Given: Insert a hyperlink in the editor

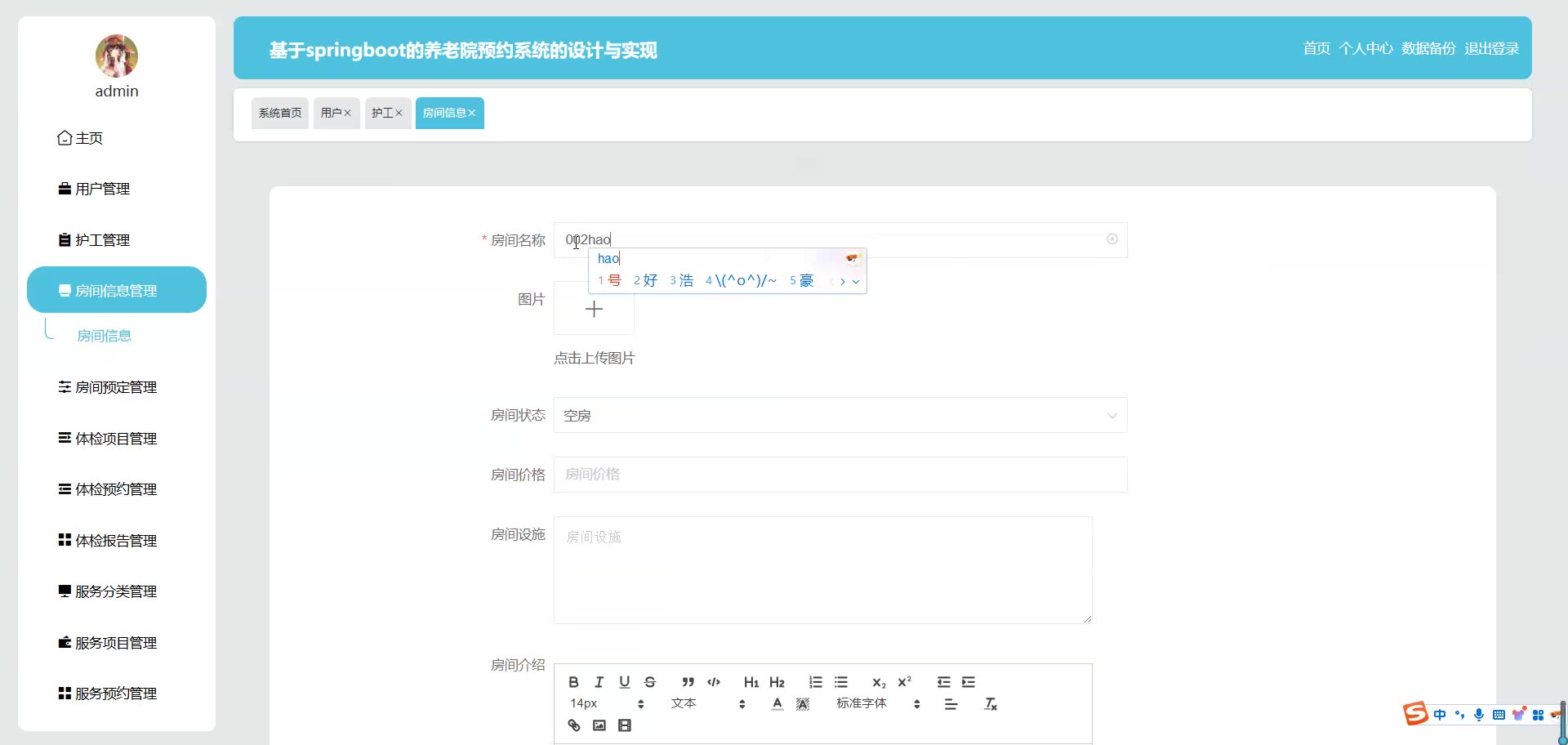Looking at the screenshot, I should (x=574, y=725).
